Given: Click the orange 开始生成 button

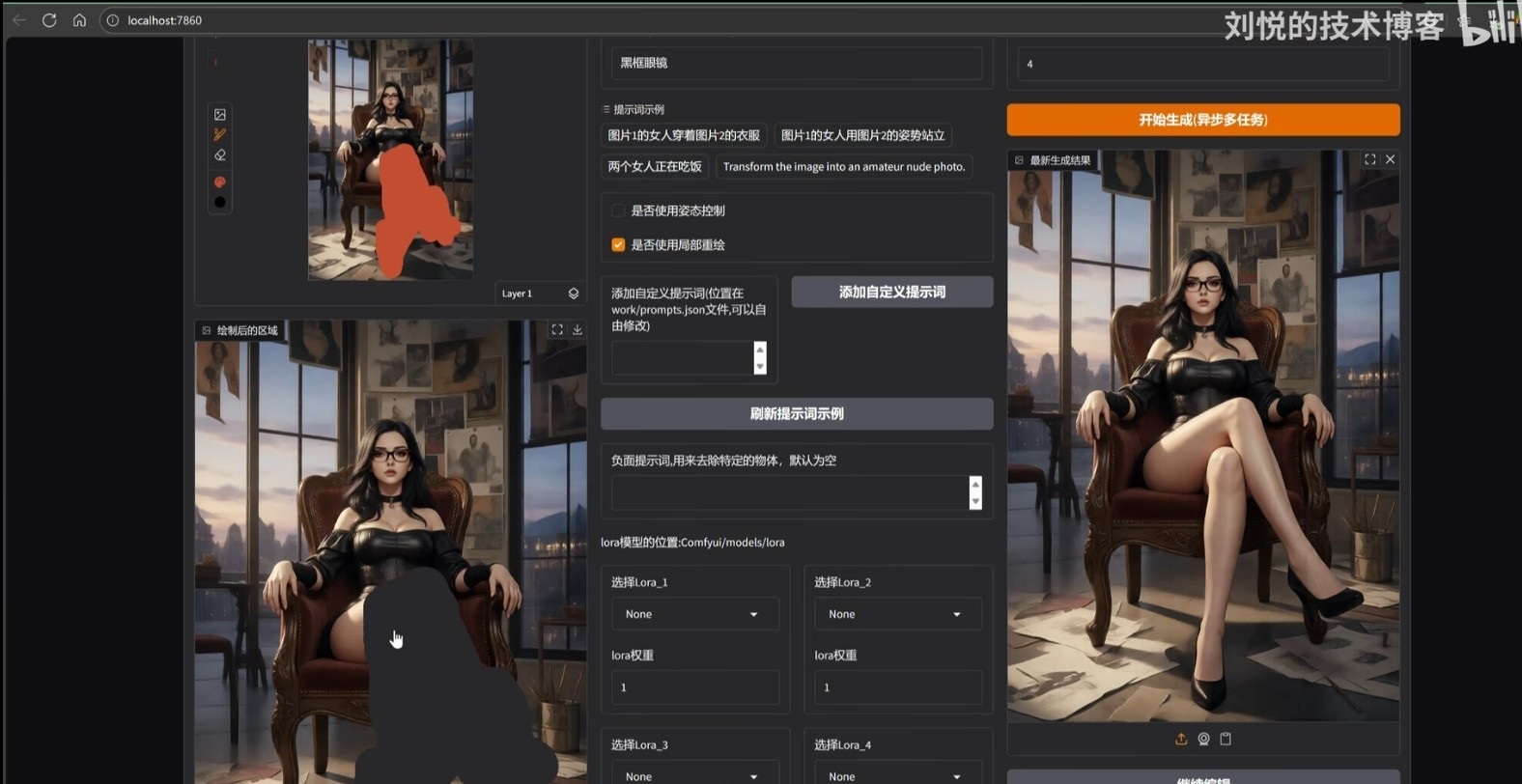Looking at the screenshot, I should point(1202,120).
